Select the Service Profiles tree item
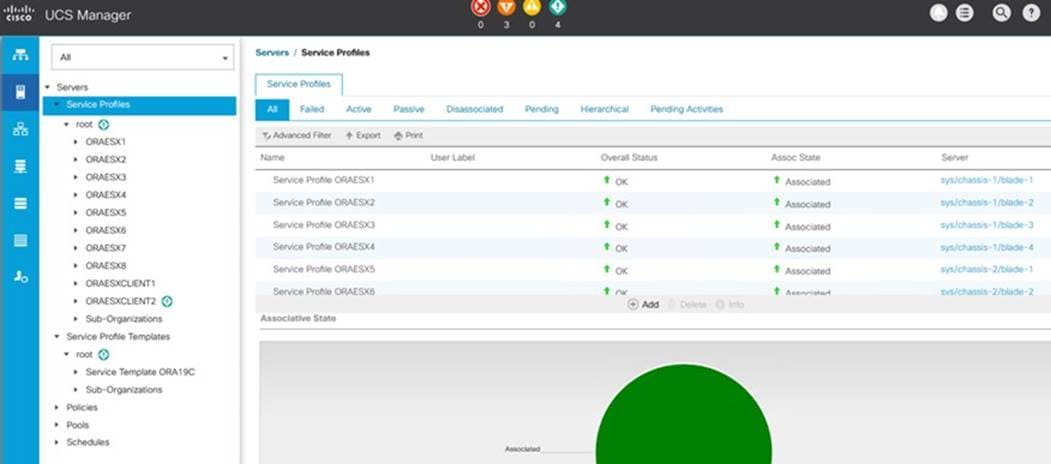The width and height of the screenshot is (1051, 464). point(139,105)
